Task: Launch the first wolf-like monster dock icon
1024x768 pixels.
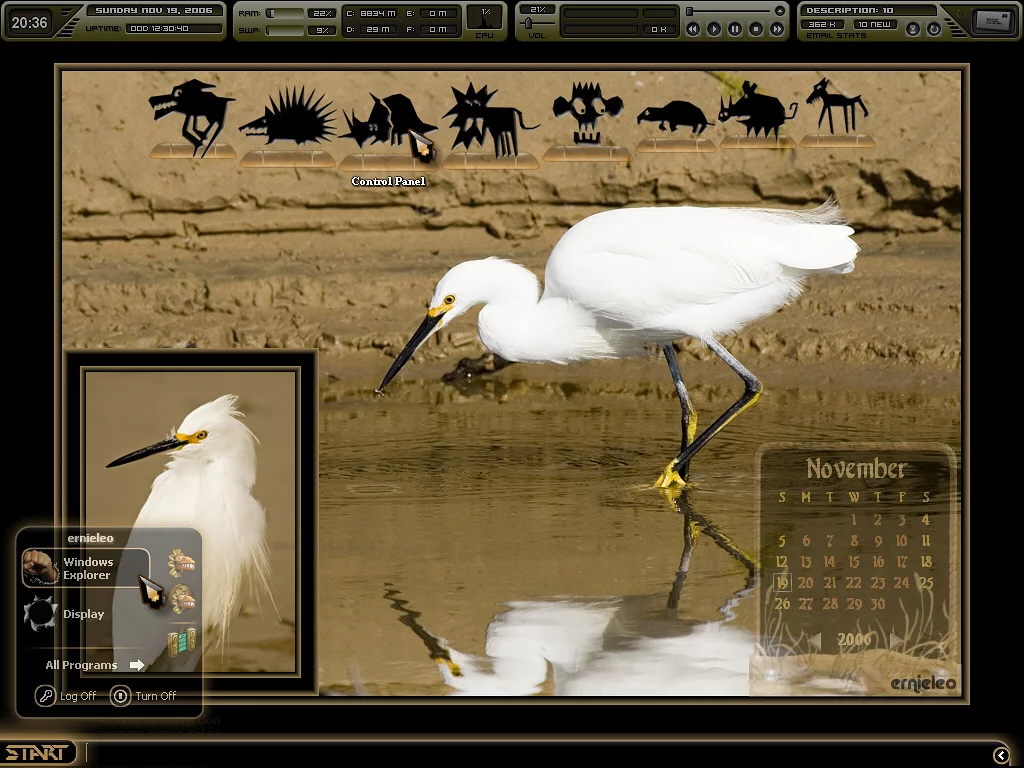Action: [191, 112]
